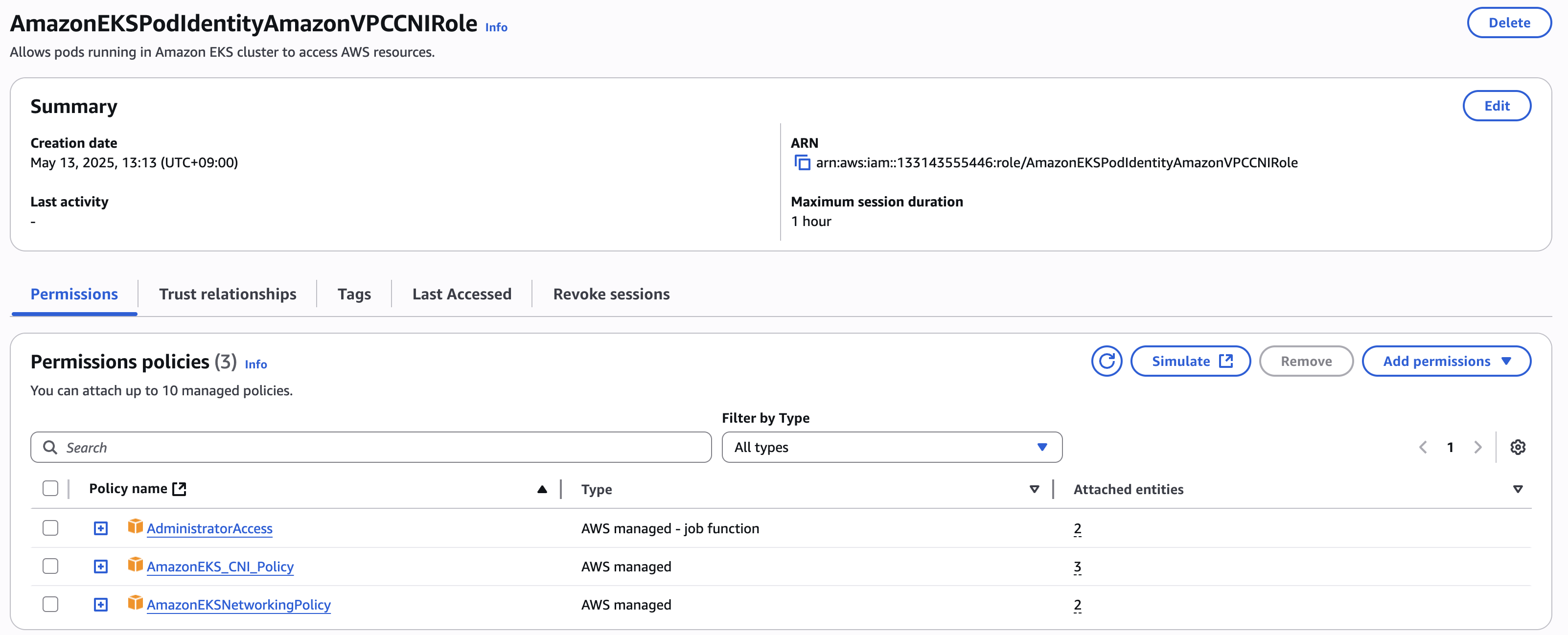Open the Tags tab

tap(354, 295)
